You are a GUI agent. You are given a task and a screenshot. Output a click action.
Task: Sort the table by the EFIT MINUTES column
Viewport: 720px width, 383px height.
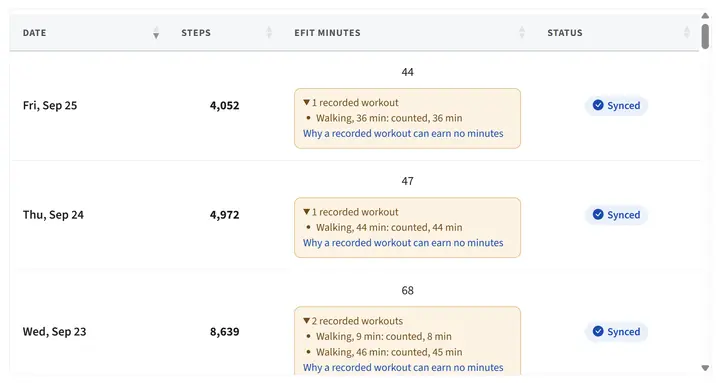tap(408, 33)
